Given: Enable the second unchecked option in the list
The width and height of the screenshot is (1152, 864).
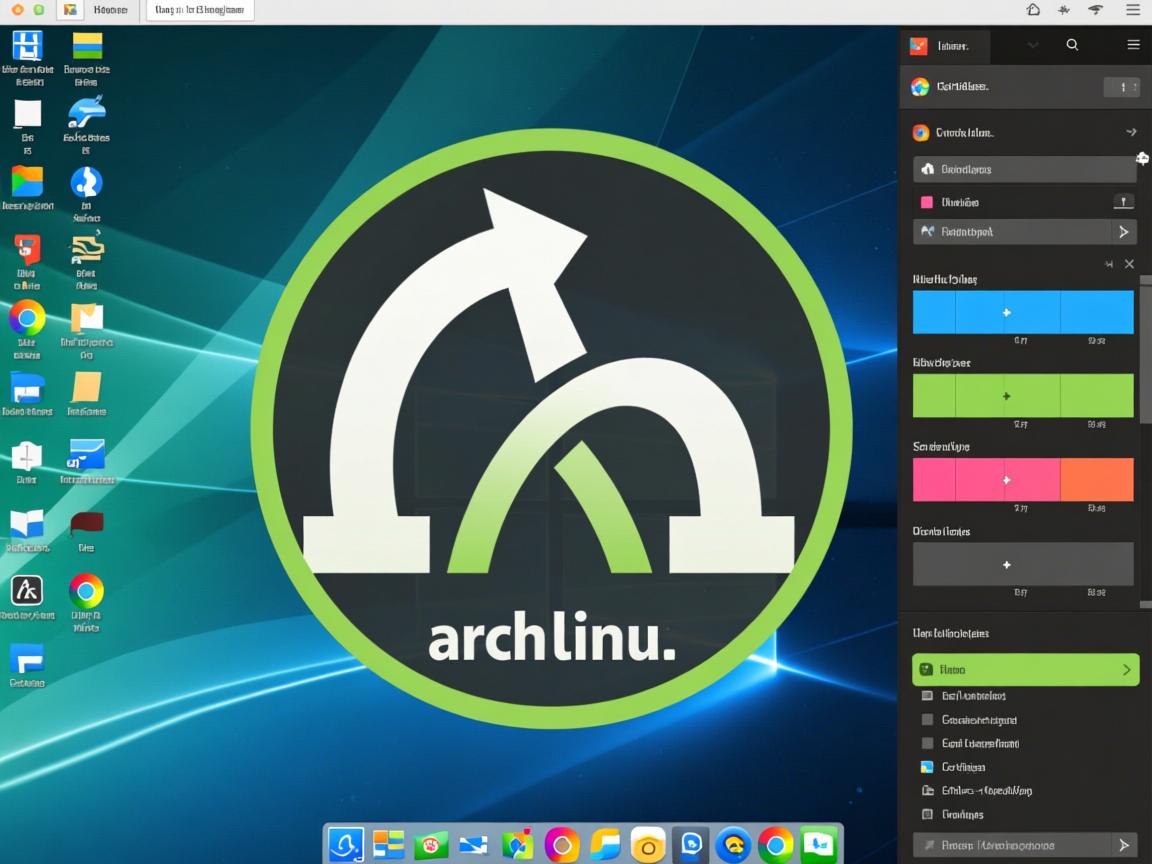Looking at the screenshot, I should click(x=925, y=719).
